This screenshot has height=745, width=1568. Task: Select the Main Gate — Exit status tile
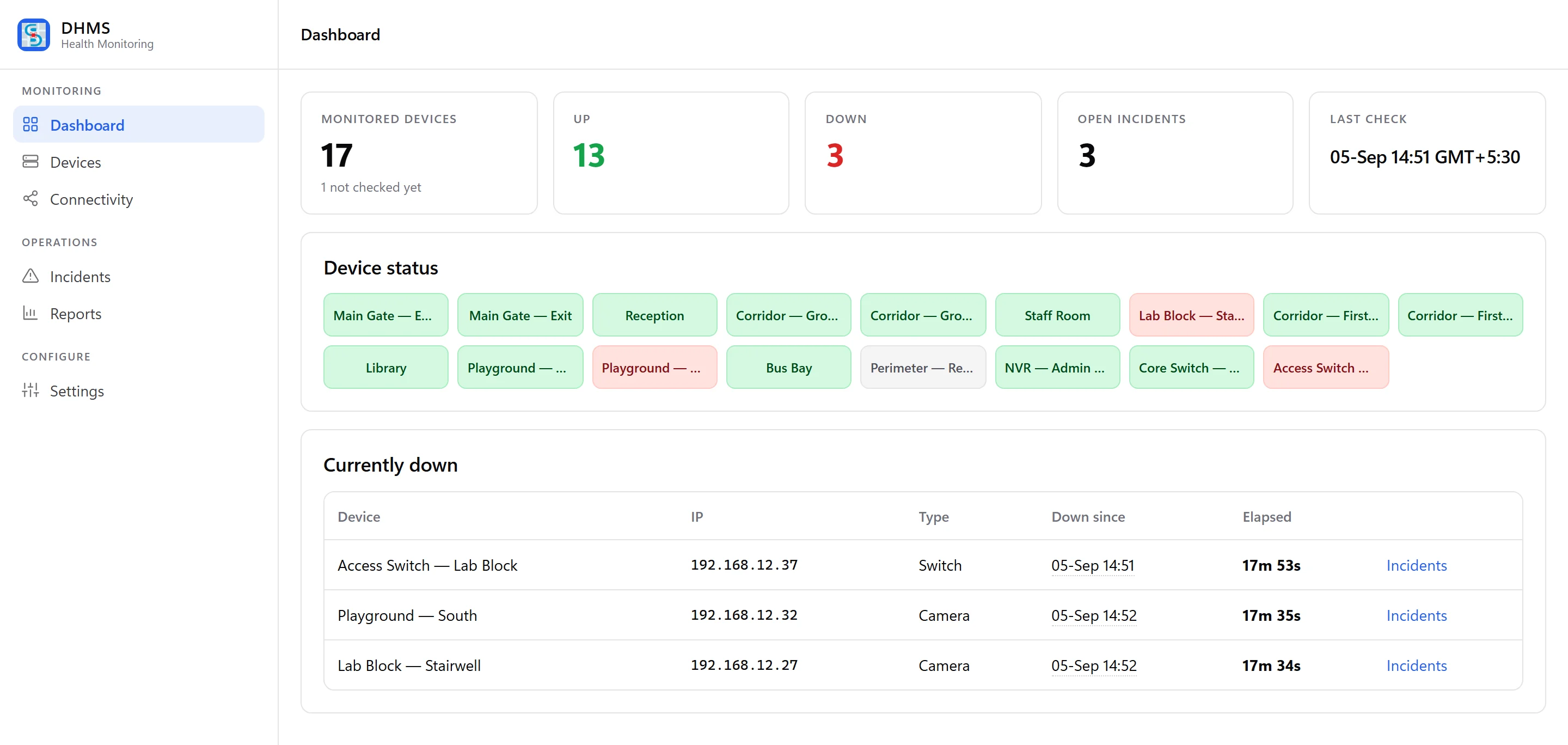[x=520, y=315]
